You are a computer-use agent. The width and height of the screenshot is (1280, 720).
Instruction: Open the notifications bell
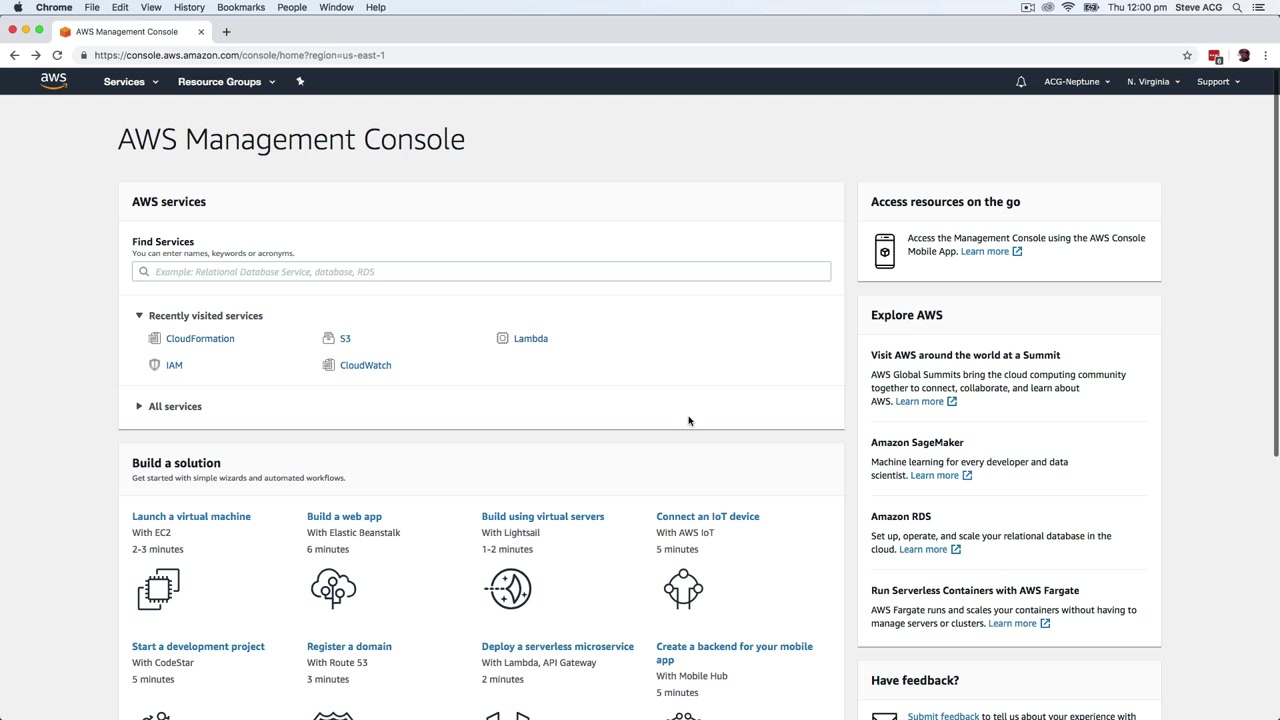pyautogui.click(x=1021, y=82)
